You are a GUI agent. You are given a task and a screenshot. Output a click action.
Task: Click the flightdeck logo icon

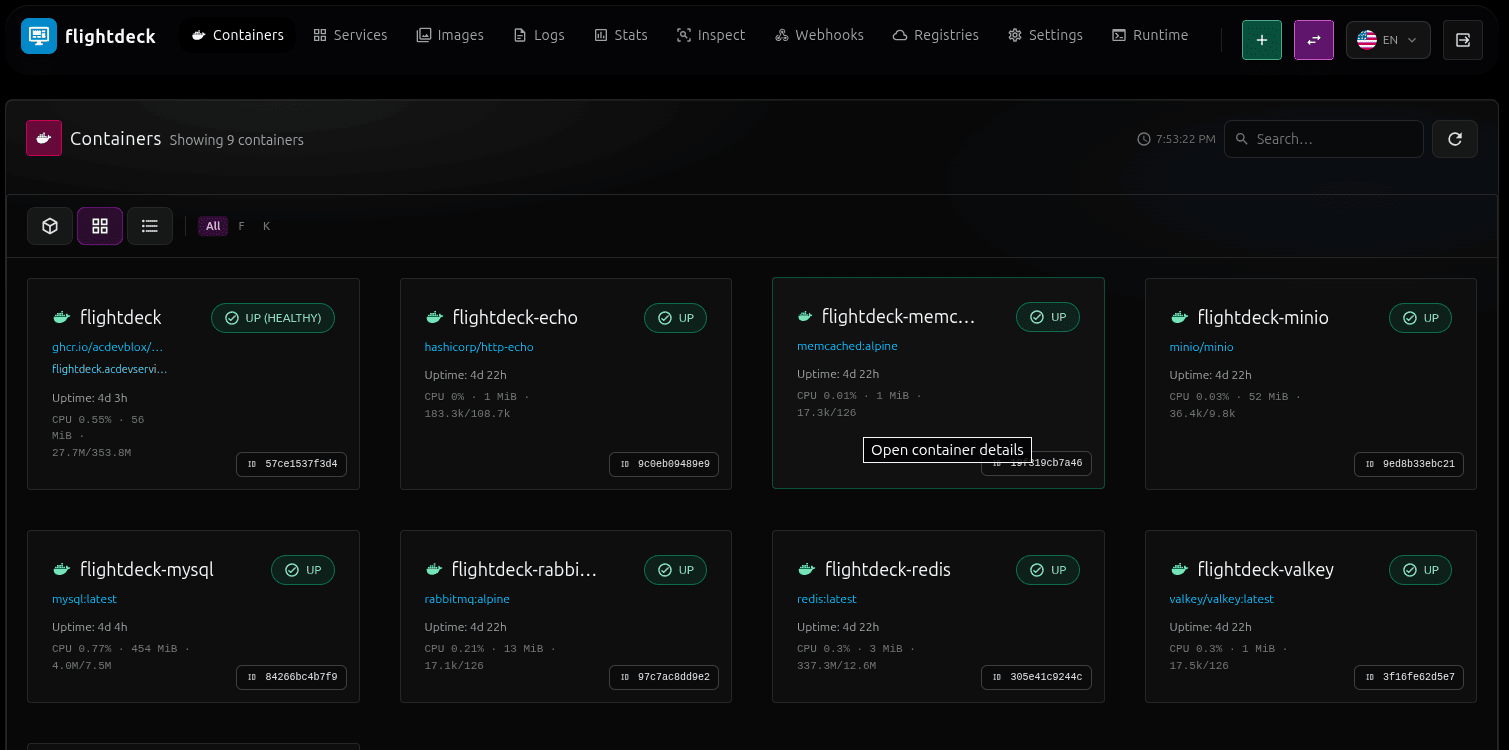click(x=39, y=36)
